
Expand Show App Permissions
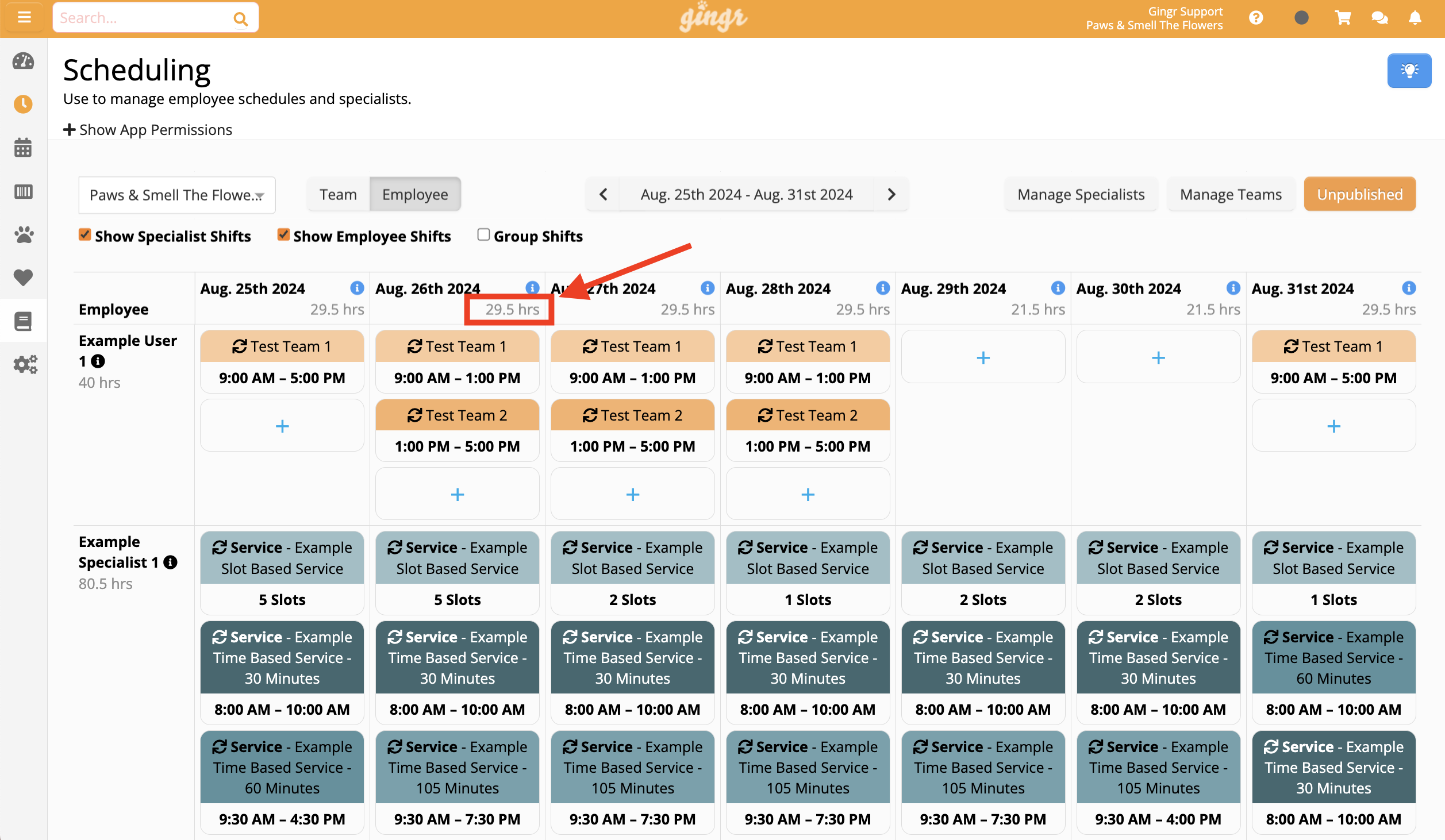148,129
